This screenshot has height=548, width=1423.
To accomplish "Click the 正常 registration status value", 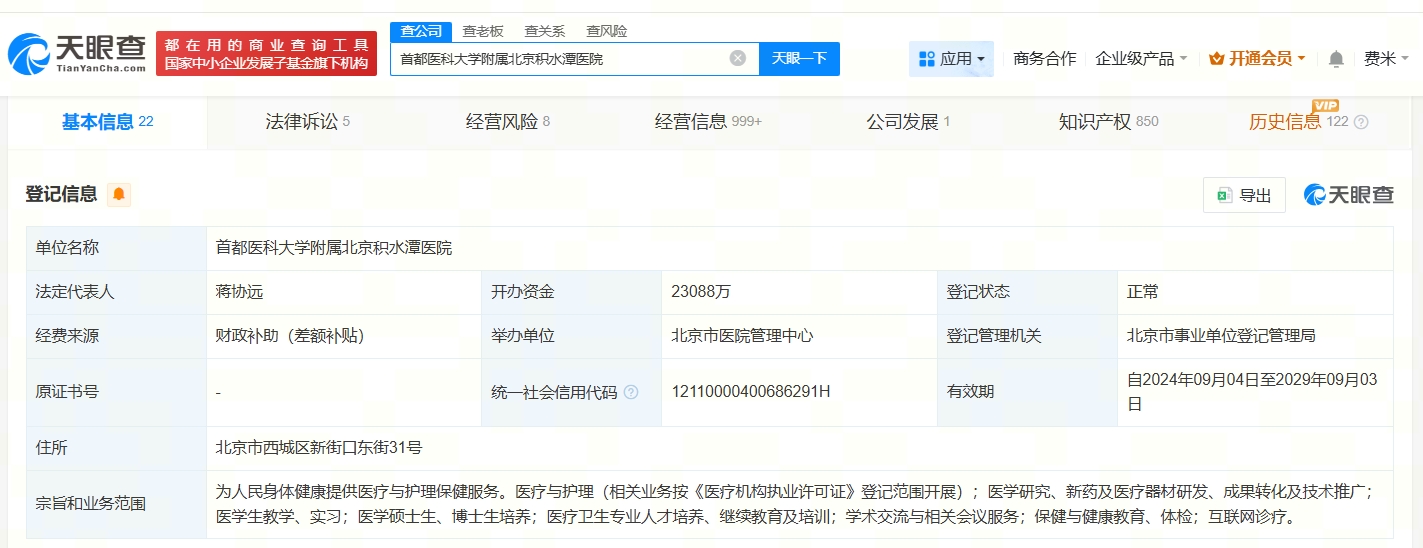I will point(1143,292).
